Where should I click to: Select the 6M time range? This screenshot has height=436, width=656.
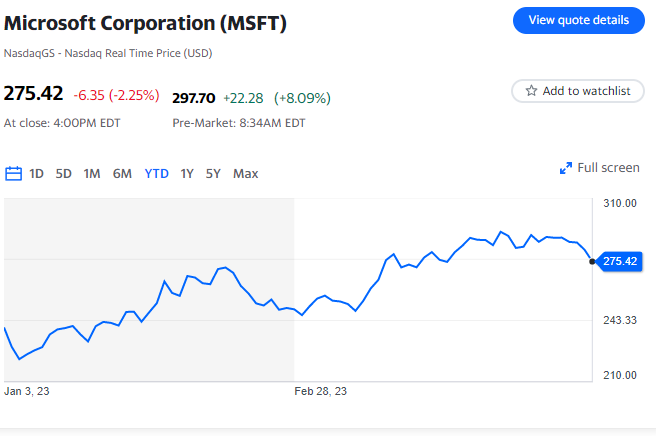pos(122,173)
